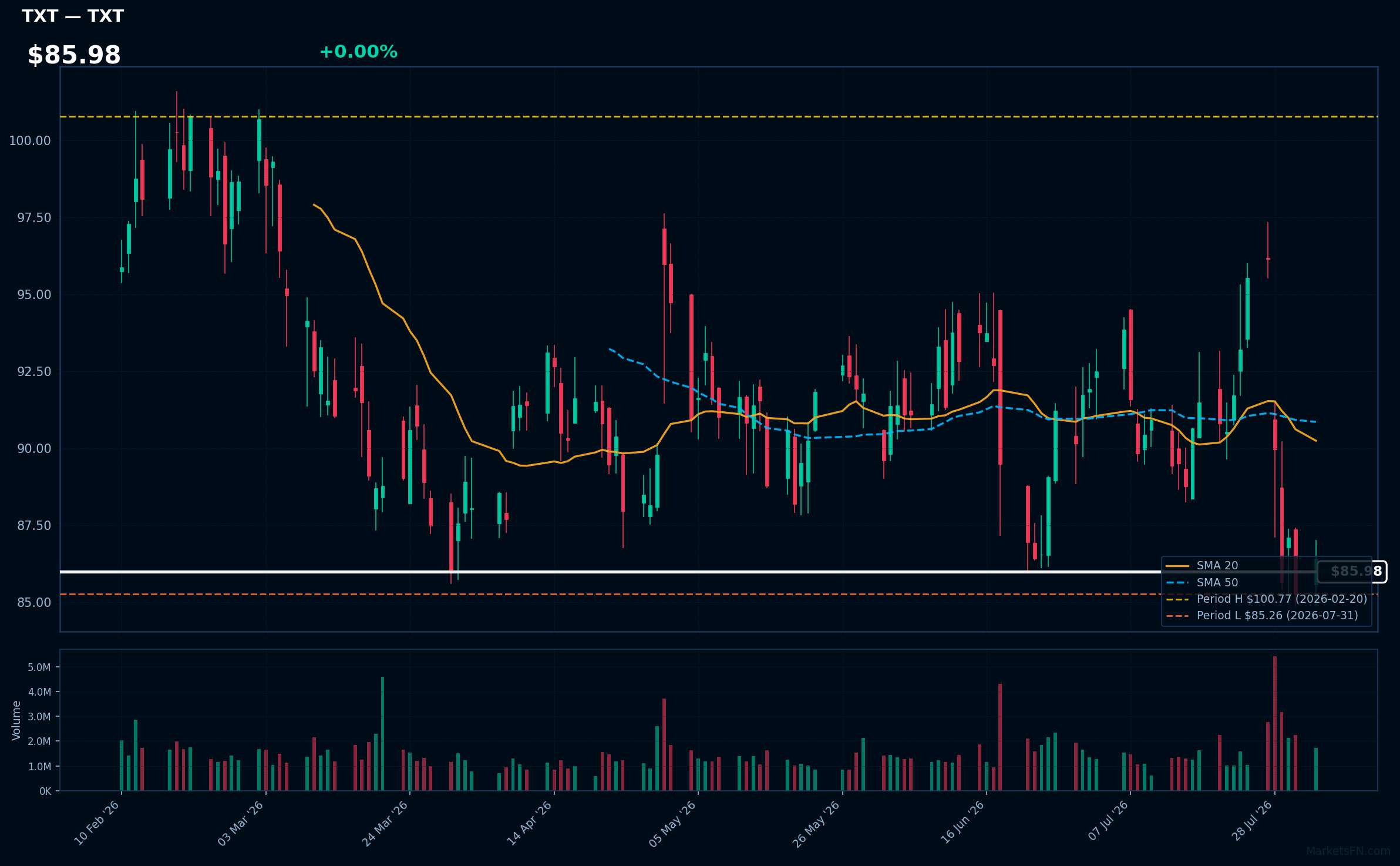Image resolution: width=1400 pixels, height=866 pixels.
Task: Click the 10 Feb '26 date label
Action: [x=97, y=823]
